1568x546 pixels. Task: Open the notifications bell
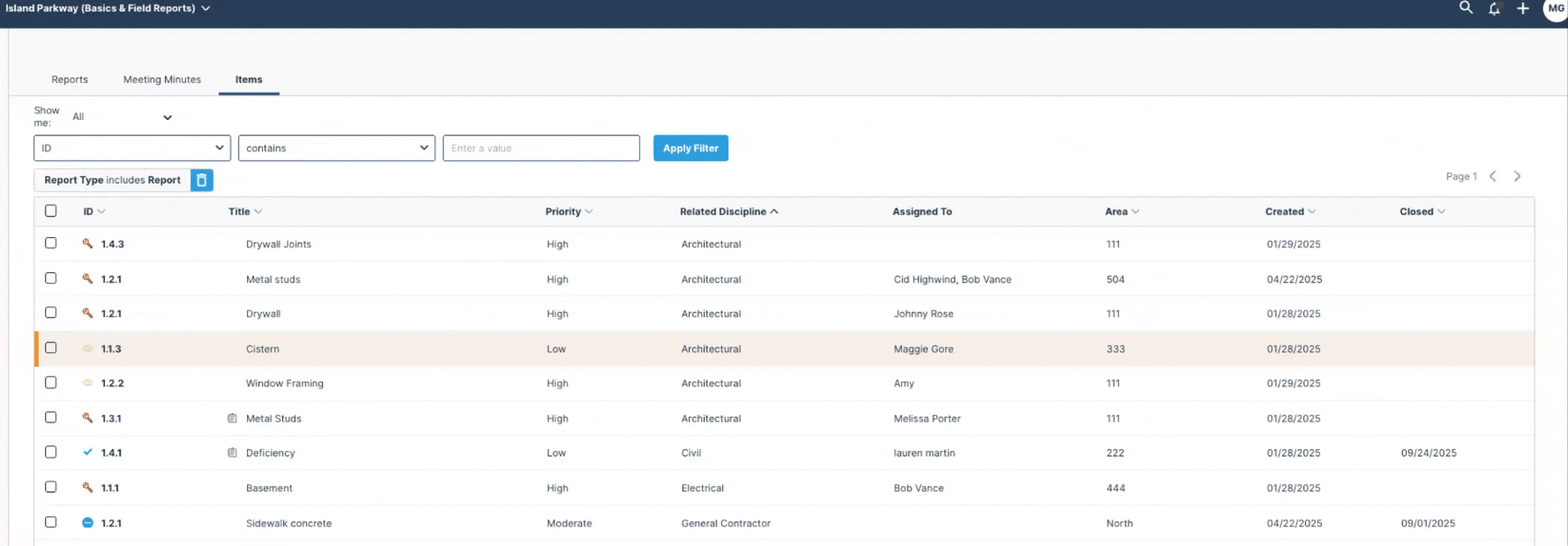[x=1494, y=8]
